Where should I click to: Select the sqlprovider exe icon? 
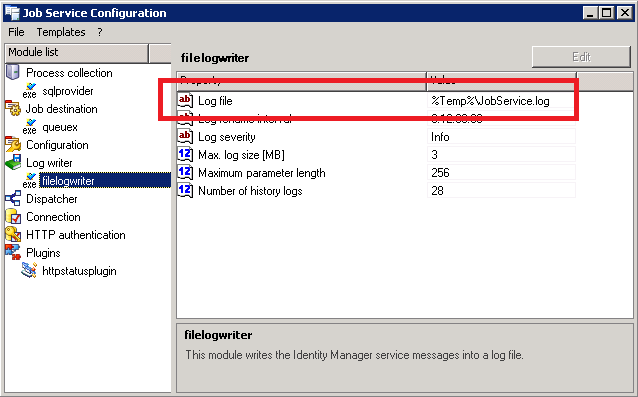tap(30, 91)
